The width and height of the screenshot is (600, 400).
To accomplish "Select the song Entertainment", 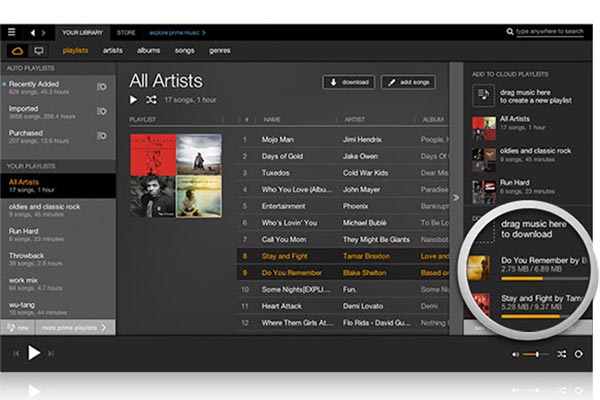I will pos(284,206).
